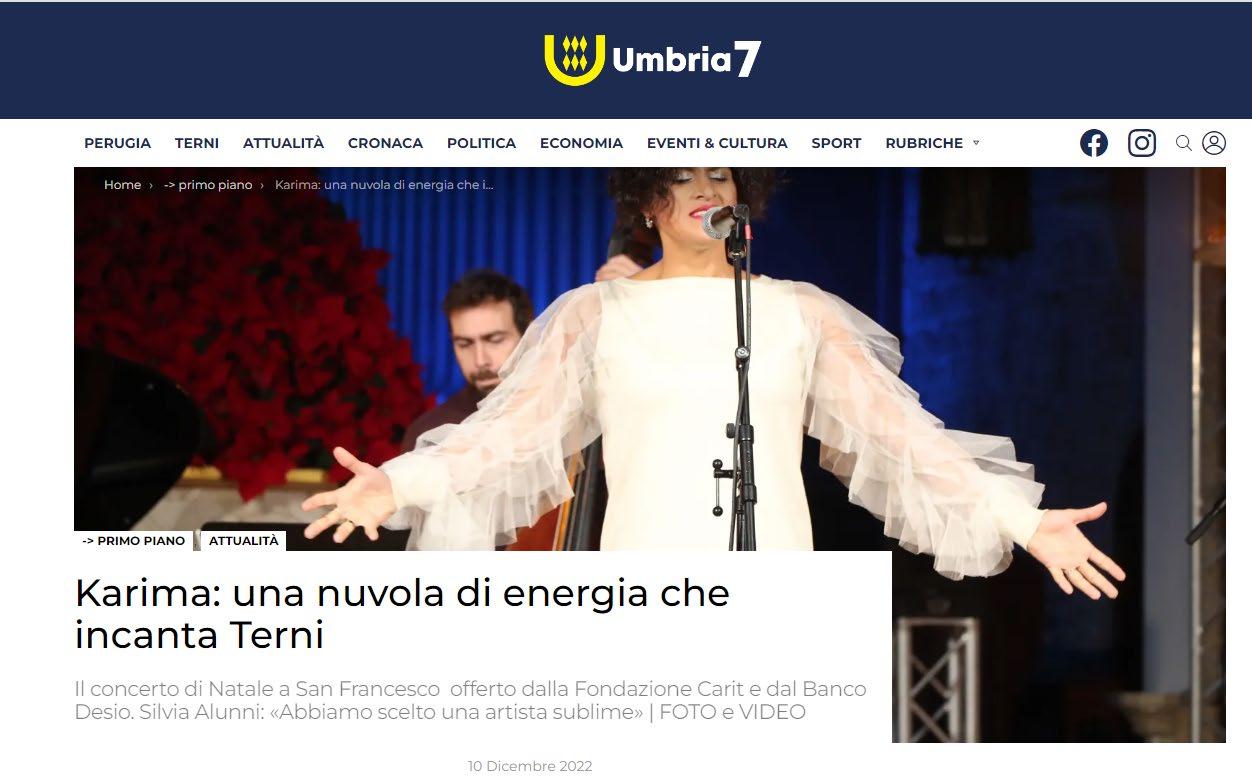1252x780 pixels.
Task: Click the ATTUALITÀ category tag
Action: 244,540
